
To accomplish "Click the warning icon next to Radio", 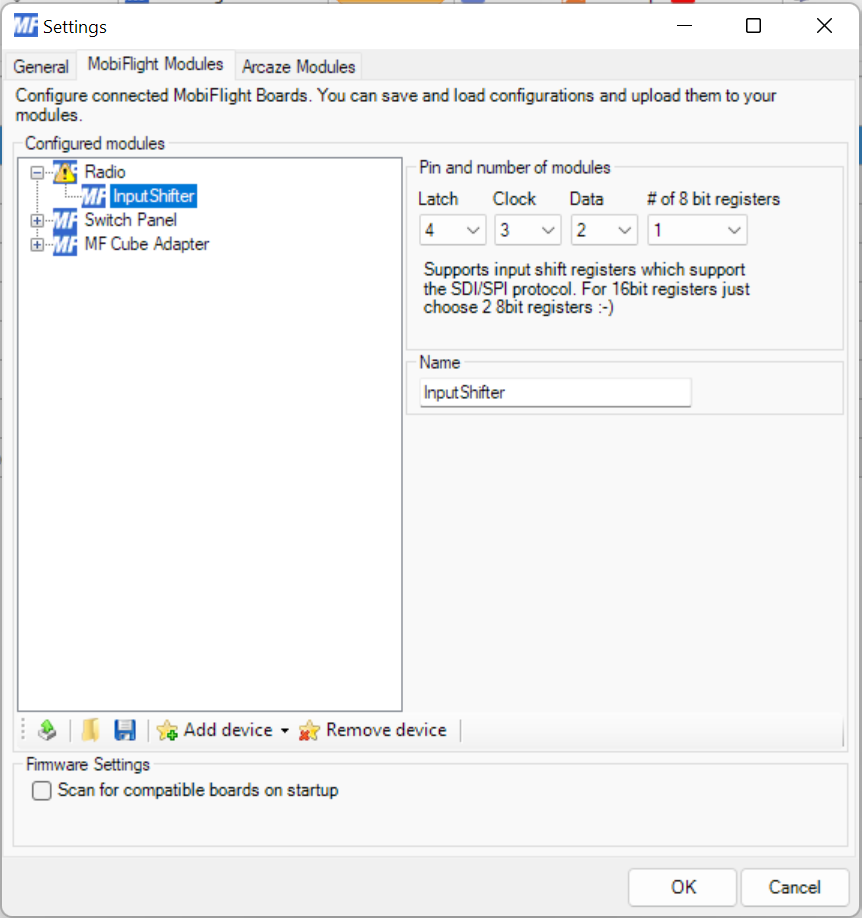I will [x=65, y=172].
